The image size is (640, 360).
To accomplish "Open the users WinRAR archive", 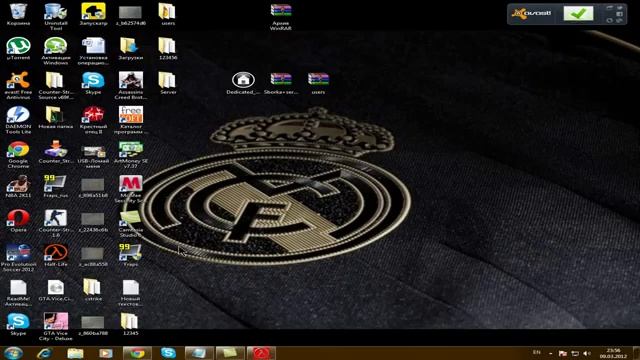I will point(318,80).
